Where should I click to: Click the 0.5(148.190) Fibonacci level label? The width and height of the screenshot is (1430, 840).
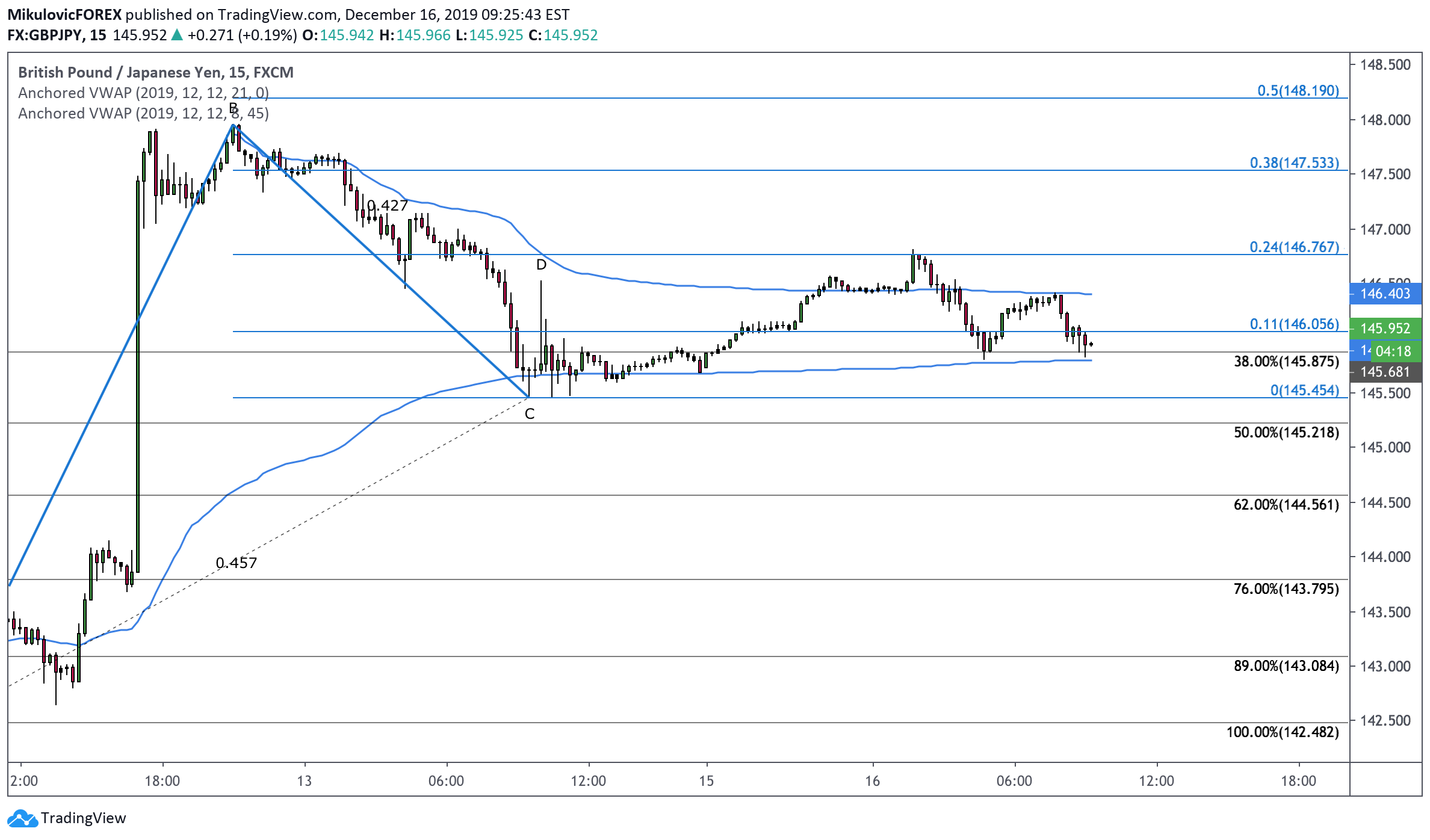[x=1298, y=90]
